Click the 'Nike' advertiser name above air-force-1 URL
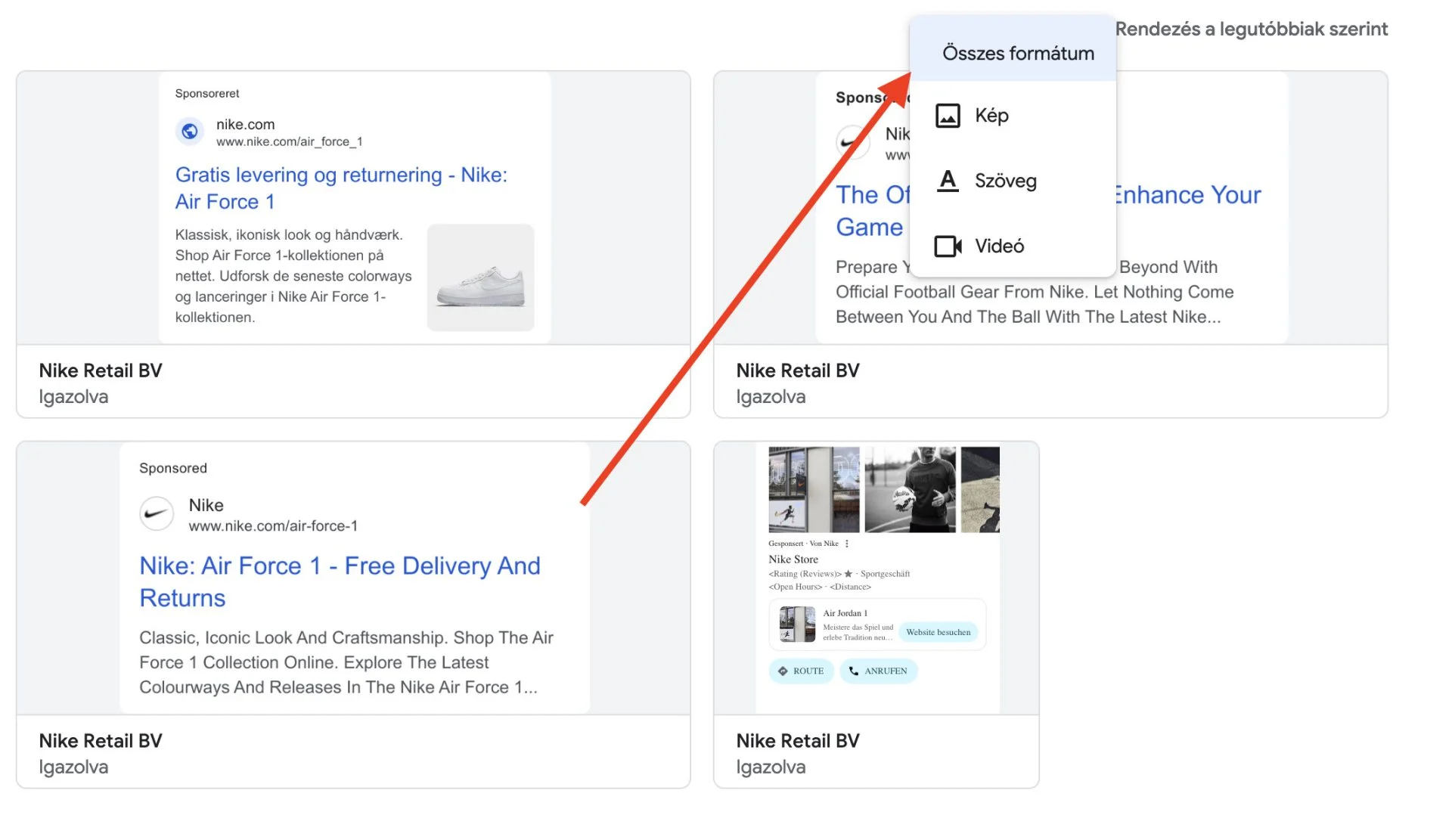1452x840 pixels. (206, 505)
